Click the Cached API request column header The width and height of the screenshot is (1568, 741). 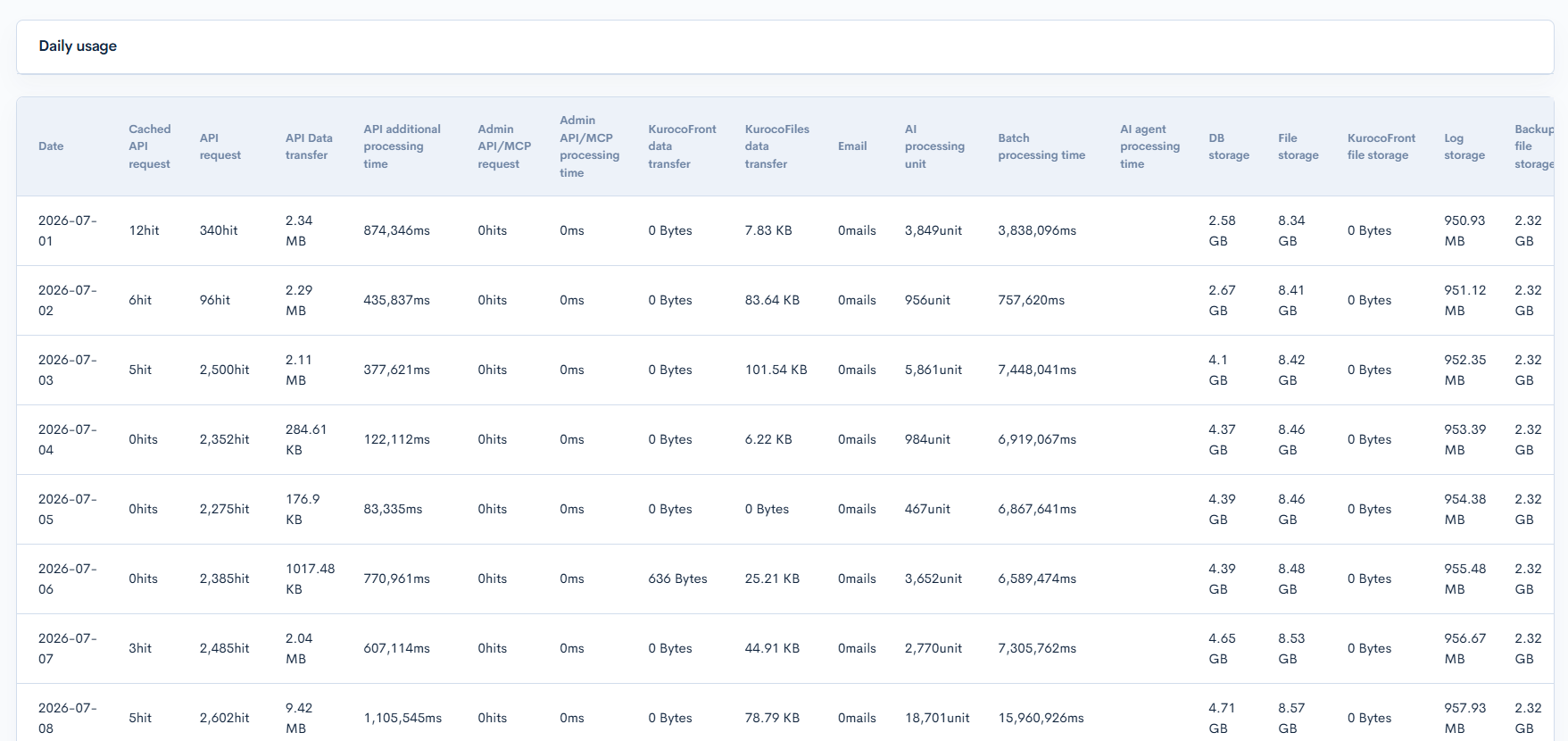pyautogui.click(x=150, y=146)
